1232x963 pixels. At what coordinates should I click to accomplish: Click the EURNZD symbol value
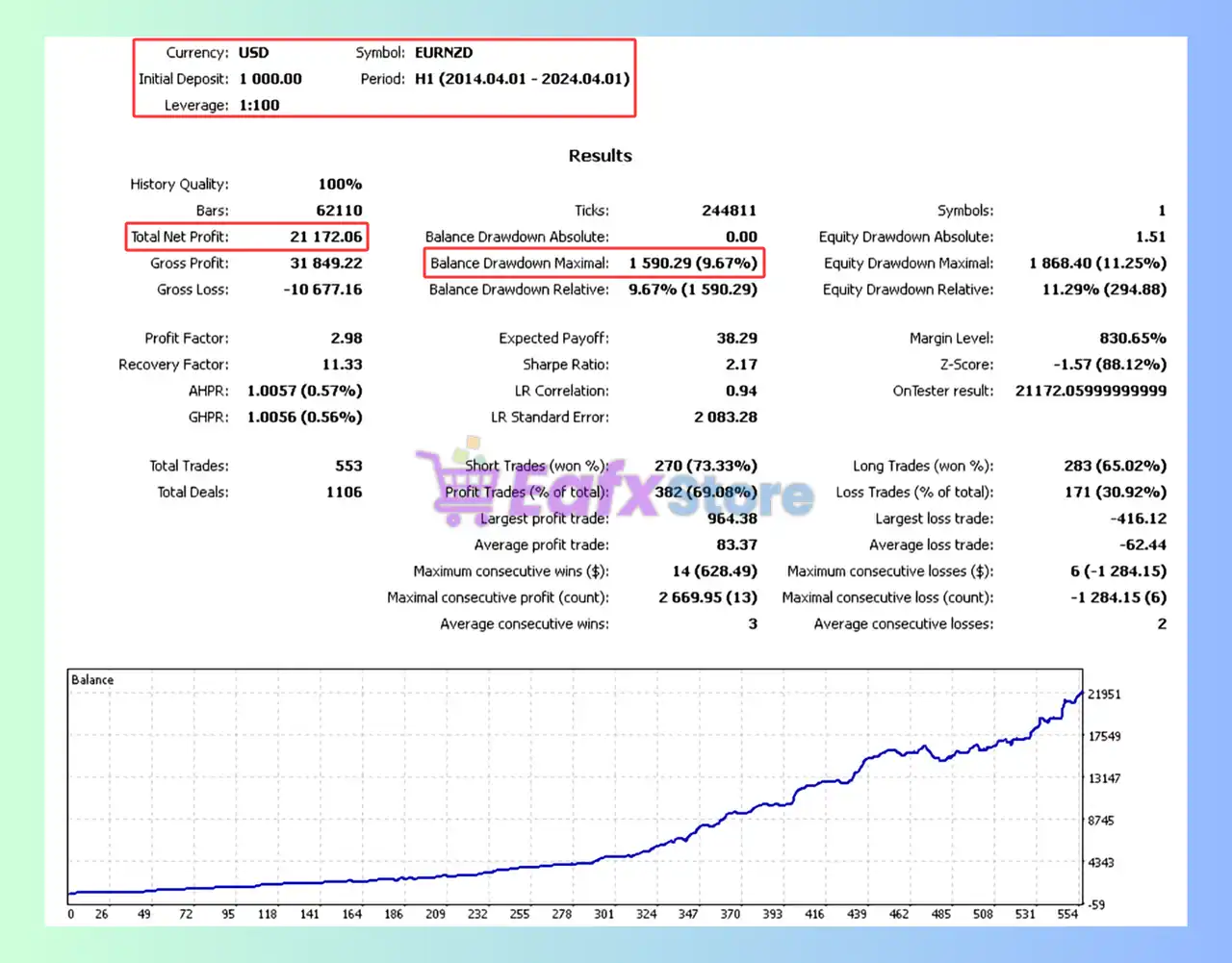443,53
